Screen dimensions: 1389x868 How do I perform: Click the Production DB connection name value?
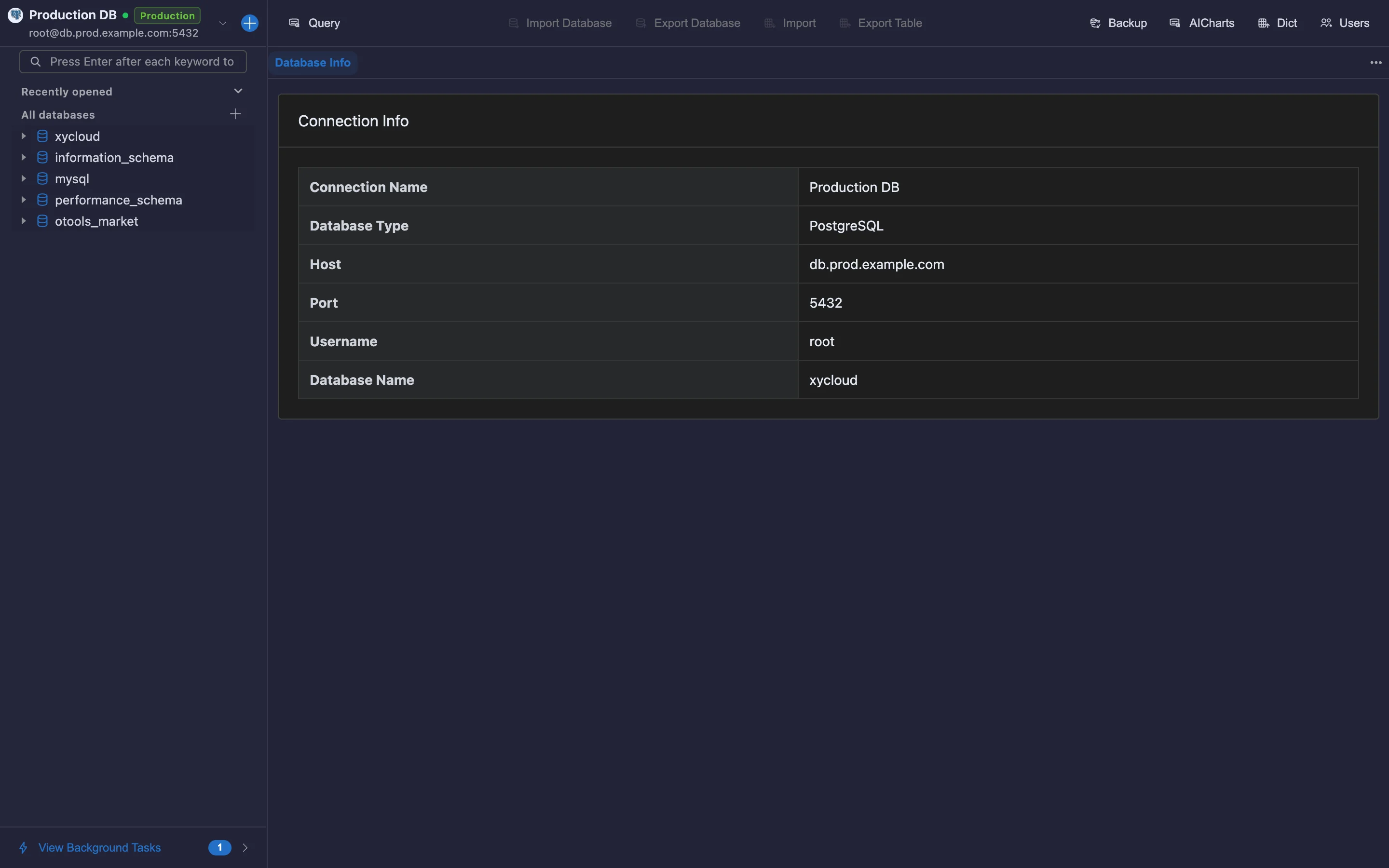point(854,187)
